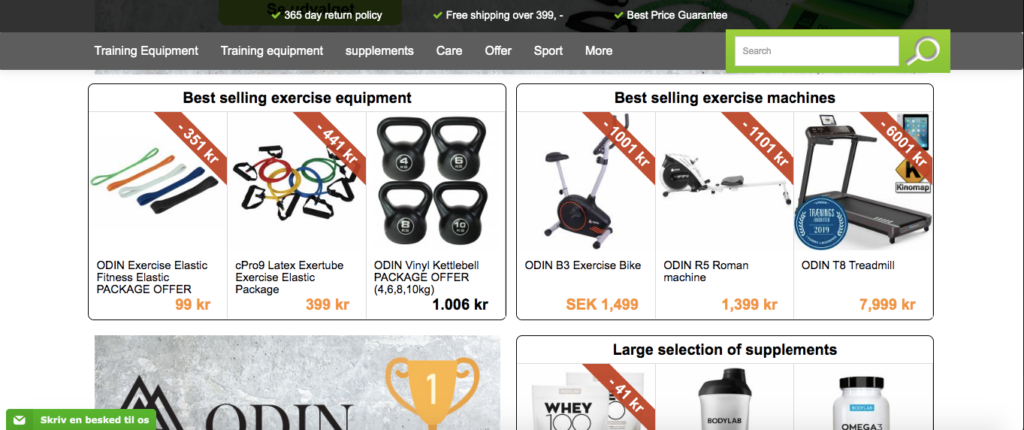The height and width of the screenshot is (430, 1024).
Task: Expand the More navigation menu
Action: 599,51
